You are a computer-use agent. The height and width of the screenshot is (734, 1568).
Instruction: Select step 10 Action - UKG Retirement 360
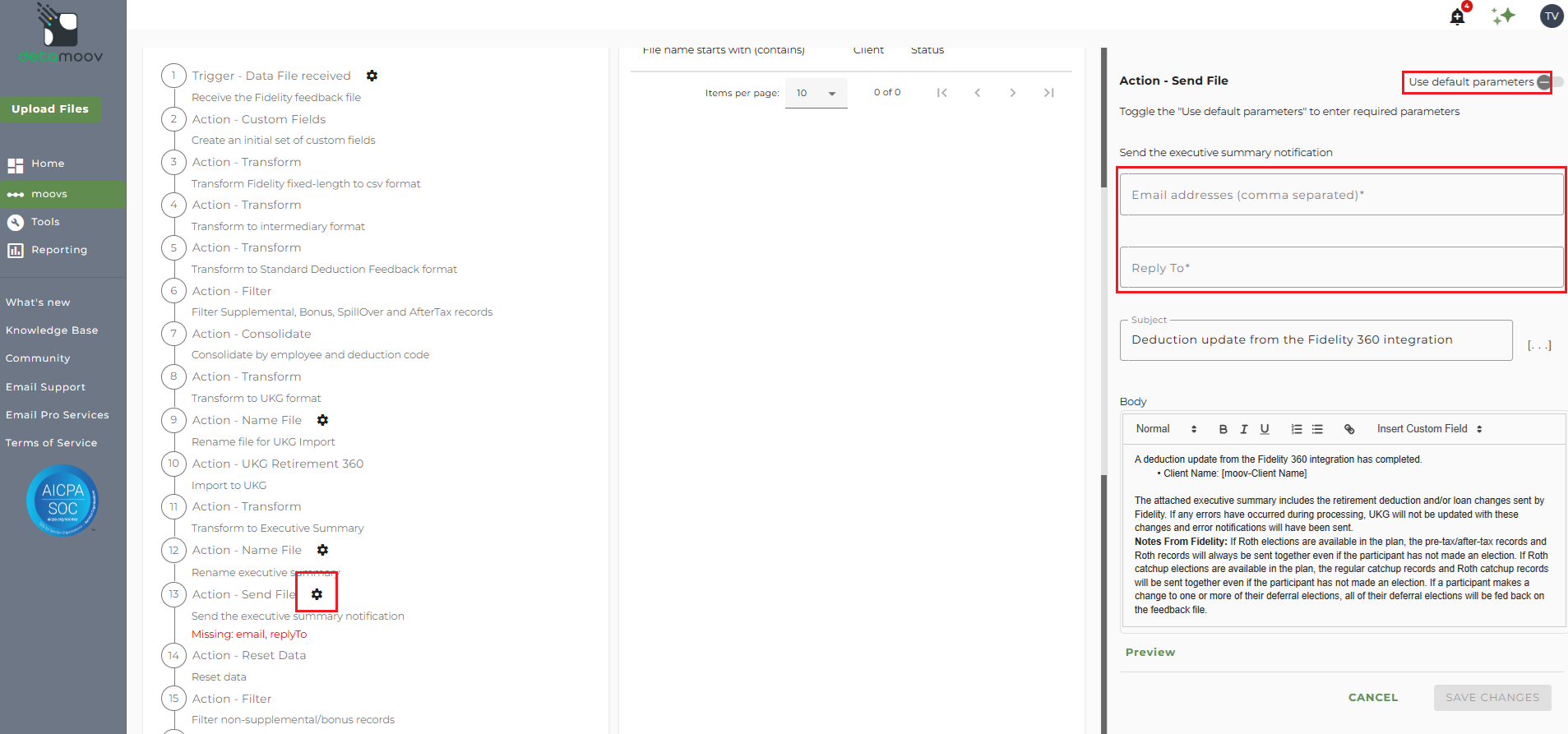[x=277, y=464]
